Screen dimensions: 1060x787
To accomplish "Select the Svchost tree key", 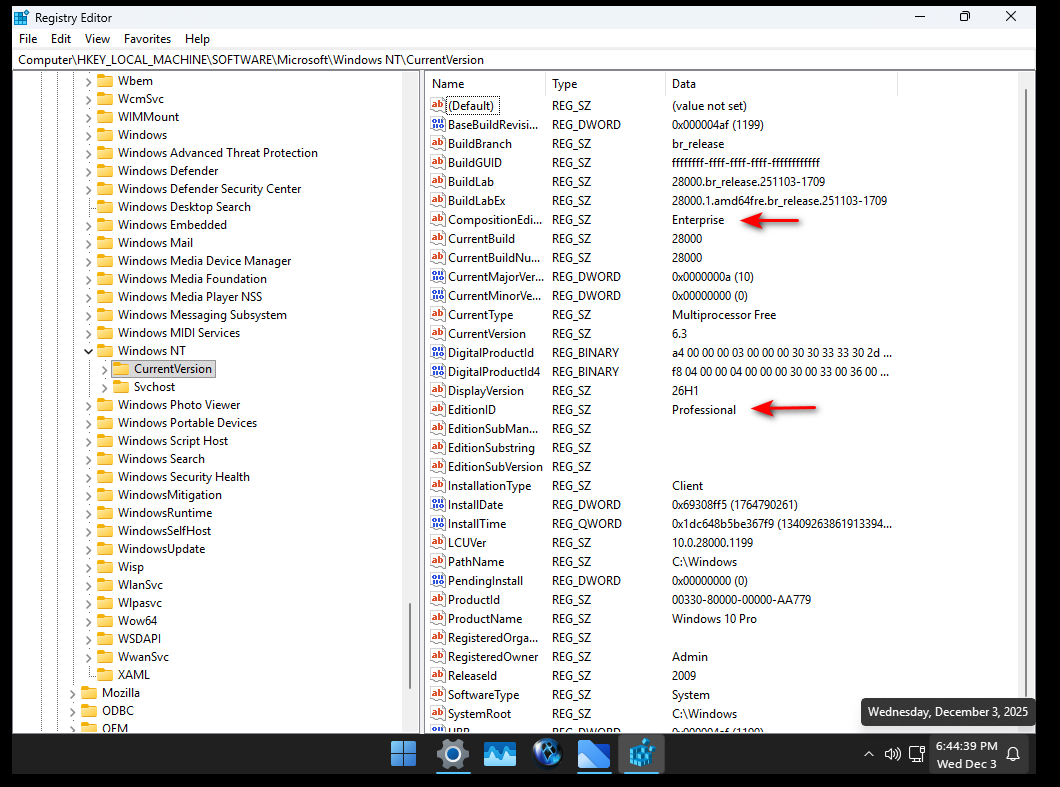I will coord(154,387).
